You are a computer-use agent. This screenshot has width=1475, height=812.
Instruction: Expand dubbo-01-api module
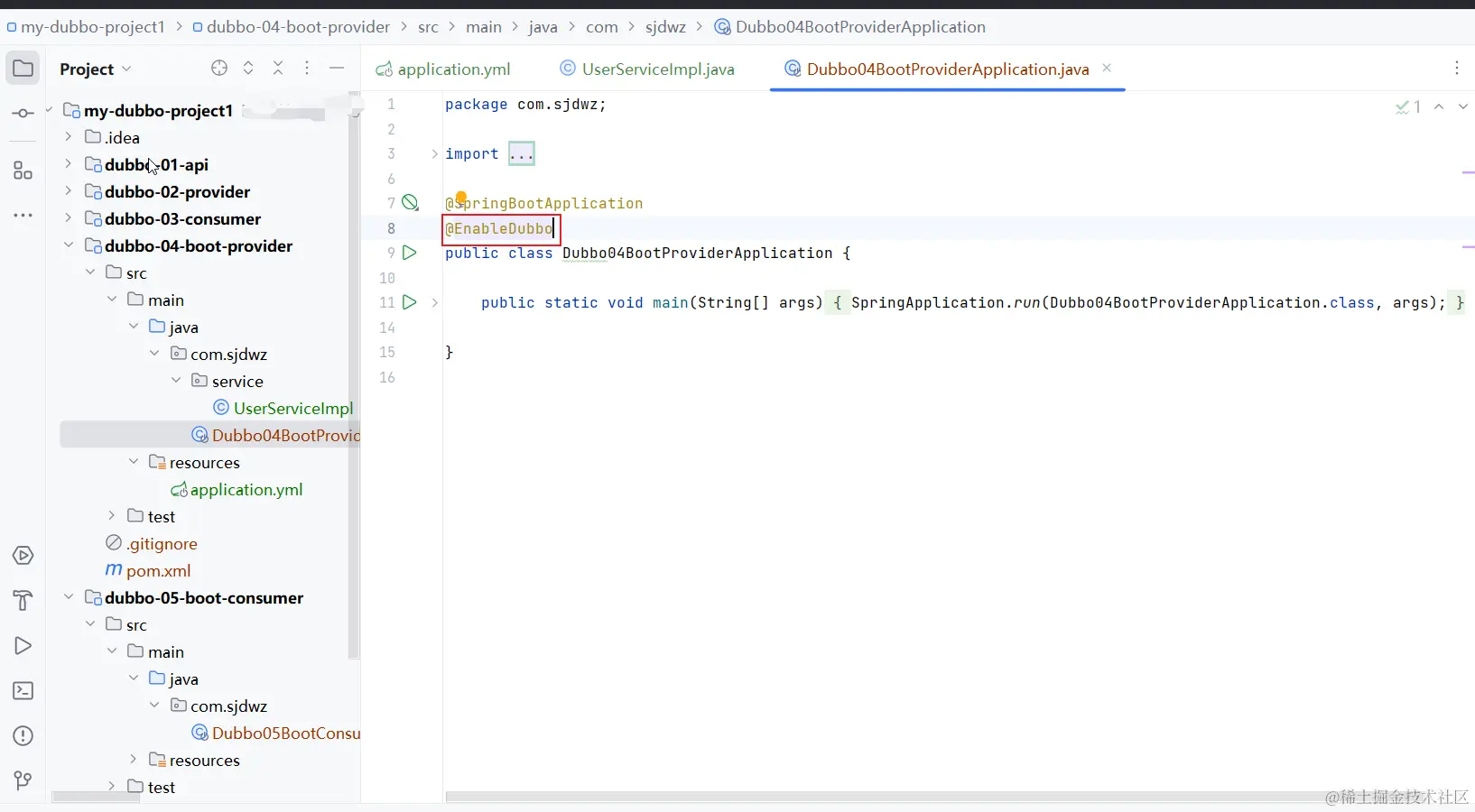pyautogui.click(x=69, y=164)
